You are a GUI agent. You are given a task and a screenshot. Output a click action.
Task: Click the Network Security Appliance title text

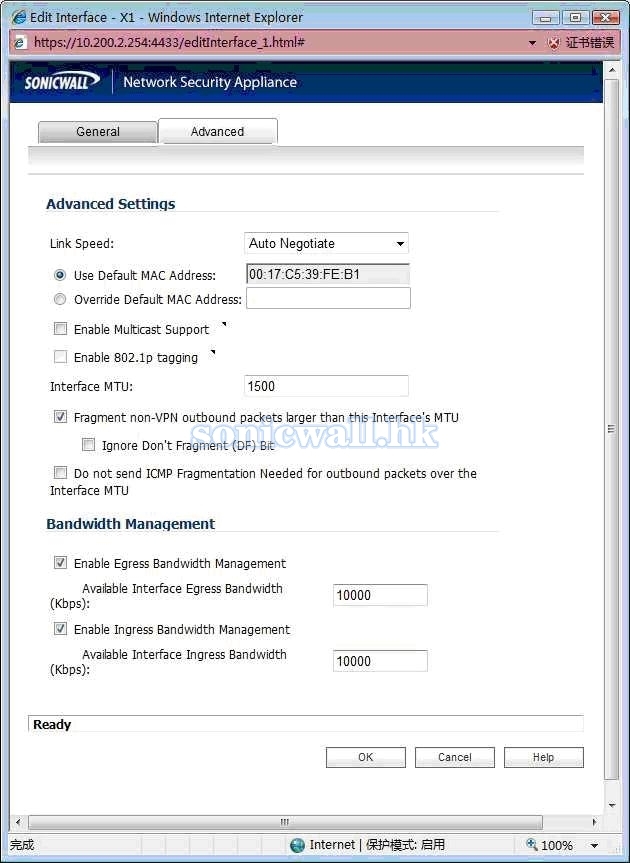[x=210, y=82]
